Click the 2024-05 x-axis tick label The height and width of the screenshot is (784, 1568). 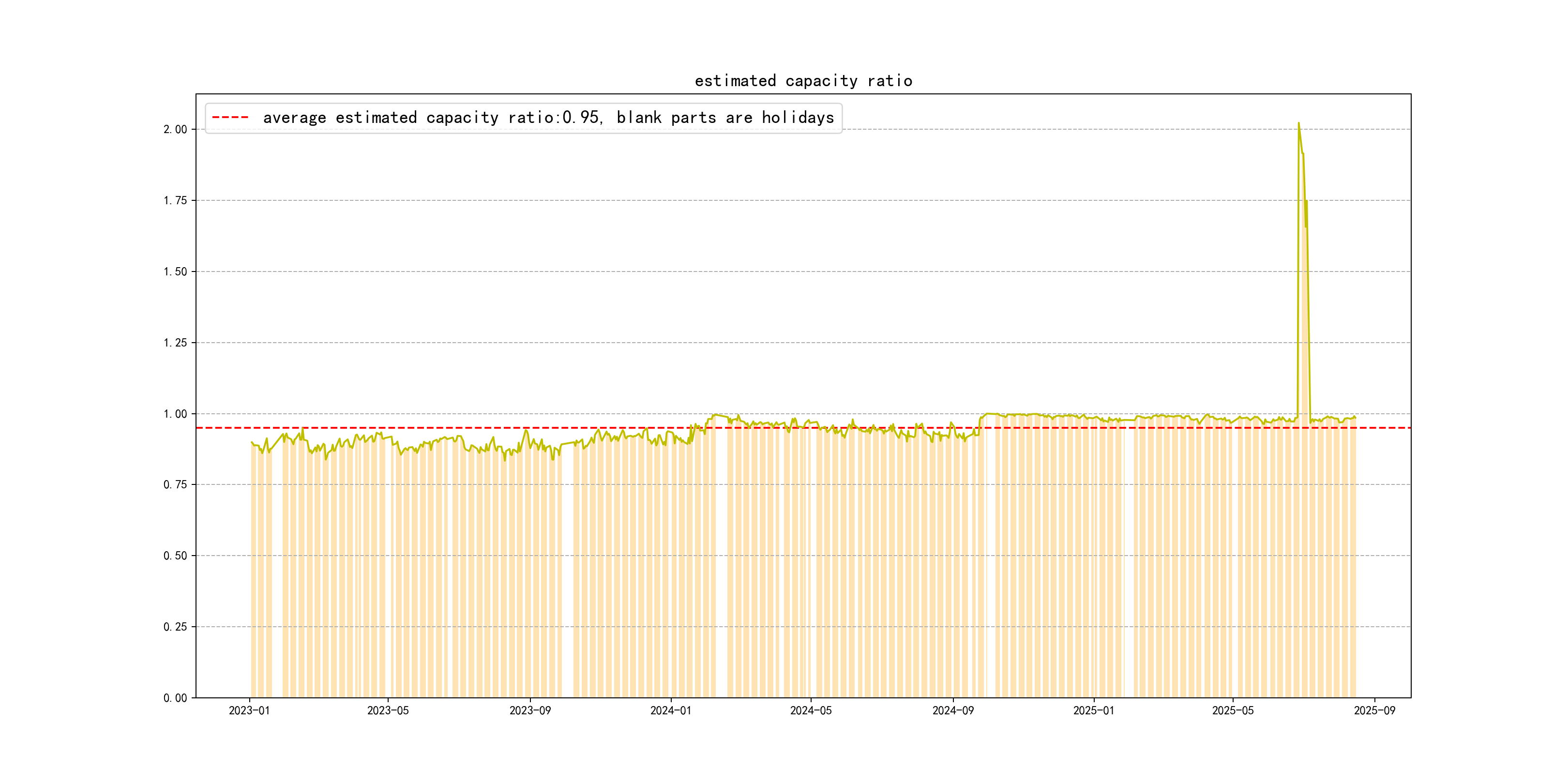pos(811,710)
